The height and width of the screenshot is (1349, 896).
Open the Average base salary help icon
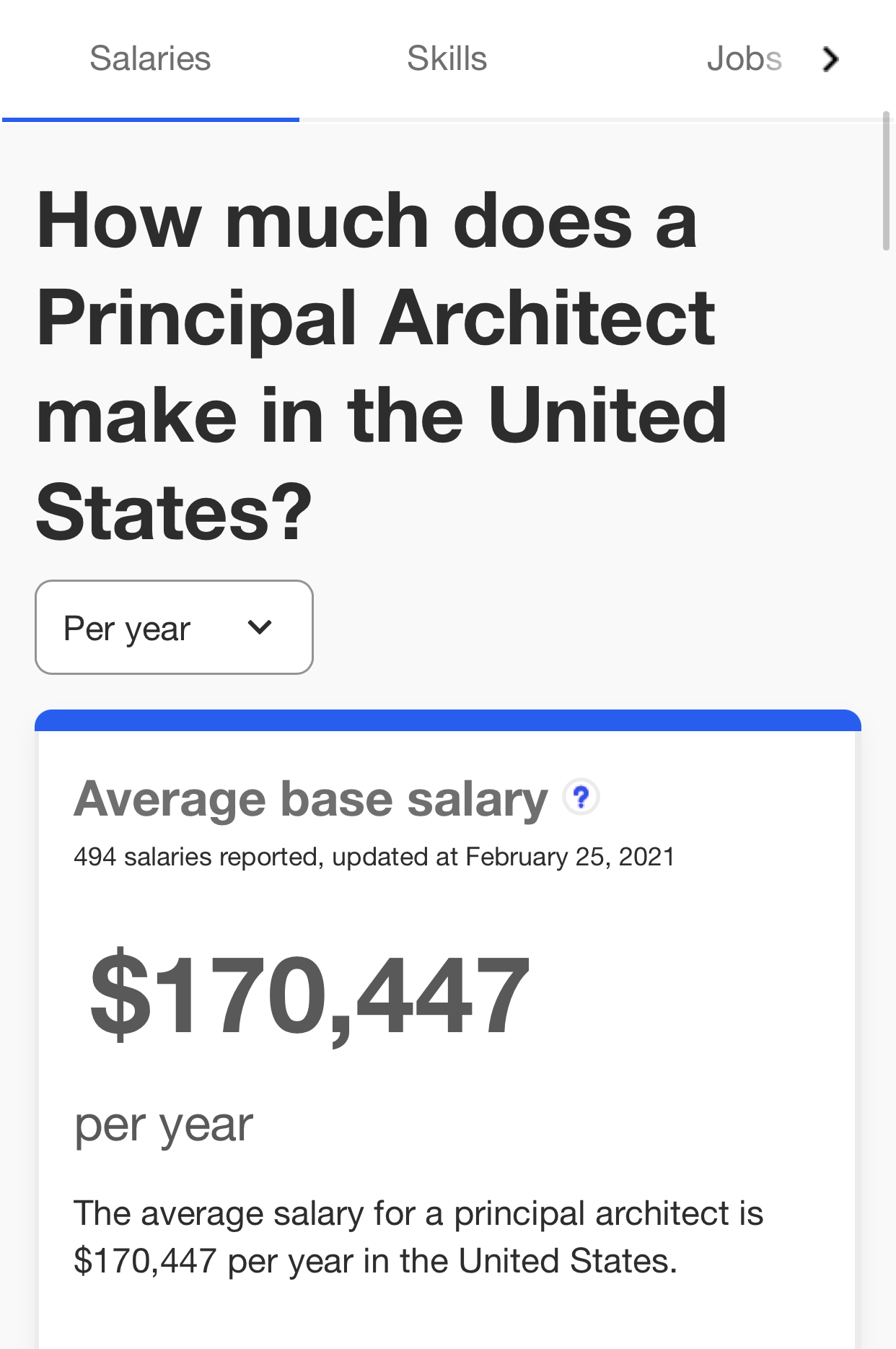click(581, 797)
